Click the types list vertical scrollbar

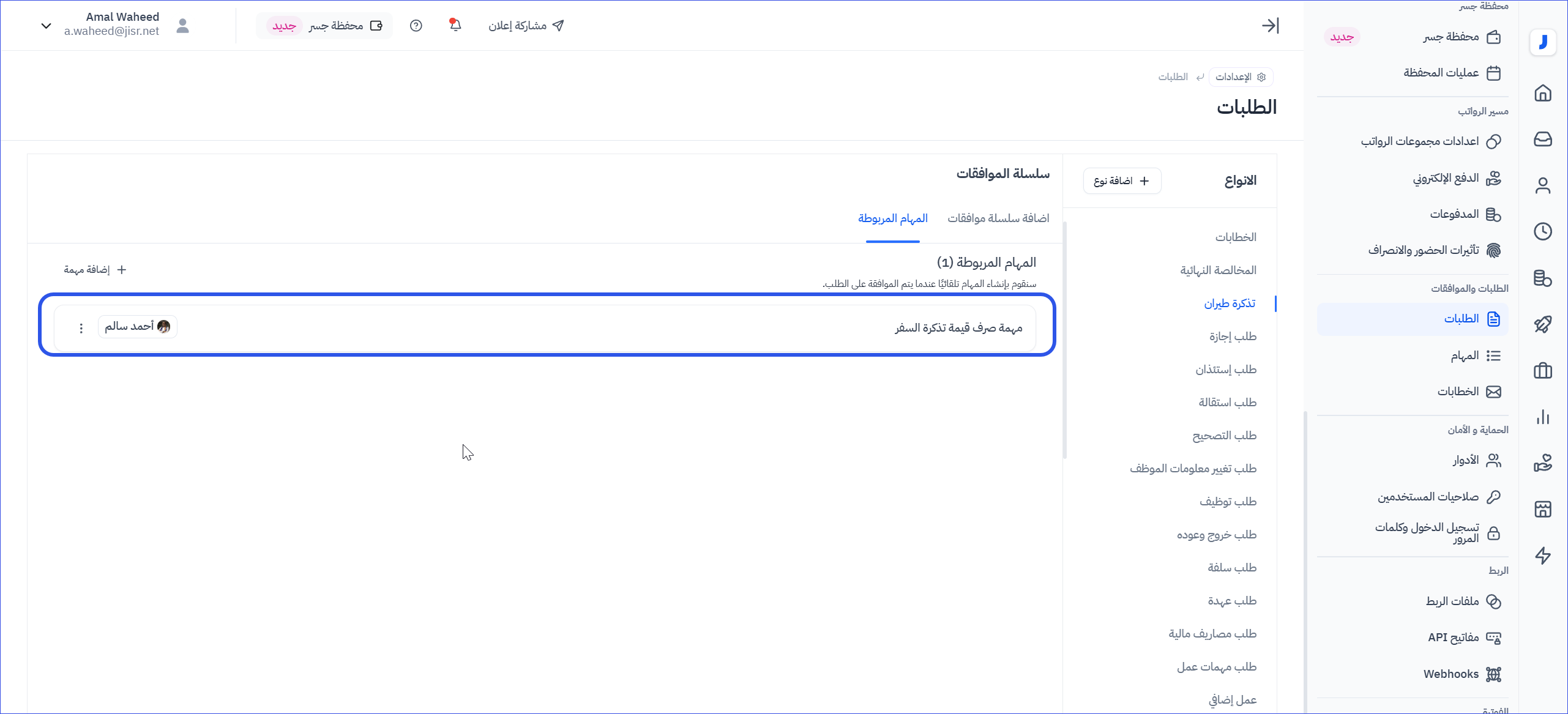[x=1065, y=340]
